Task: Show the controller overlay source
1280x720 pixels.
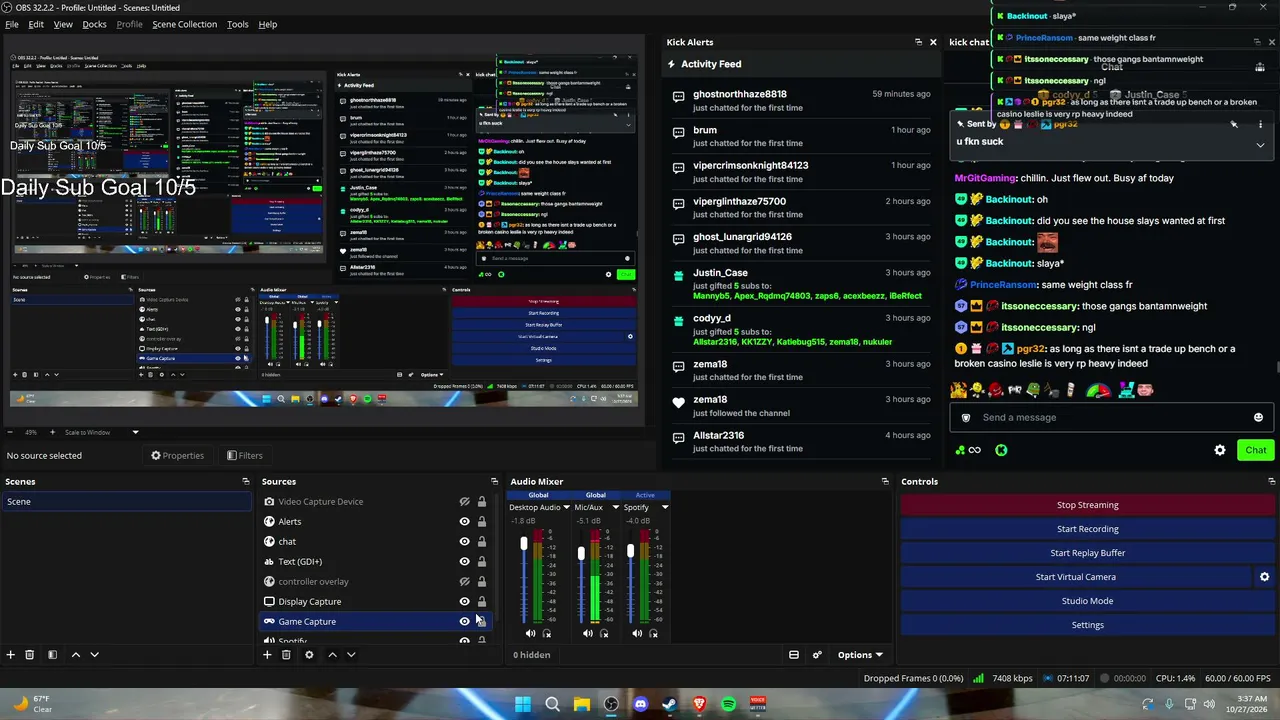Action: [464, 582]
